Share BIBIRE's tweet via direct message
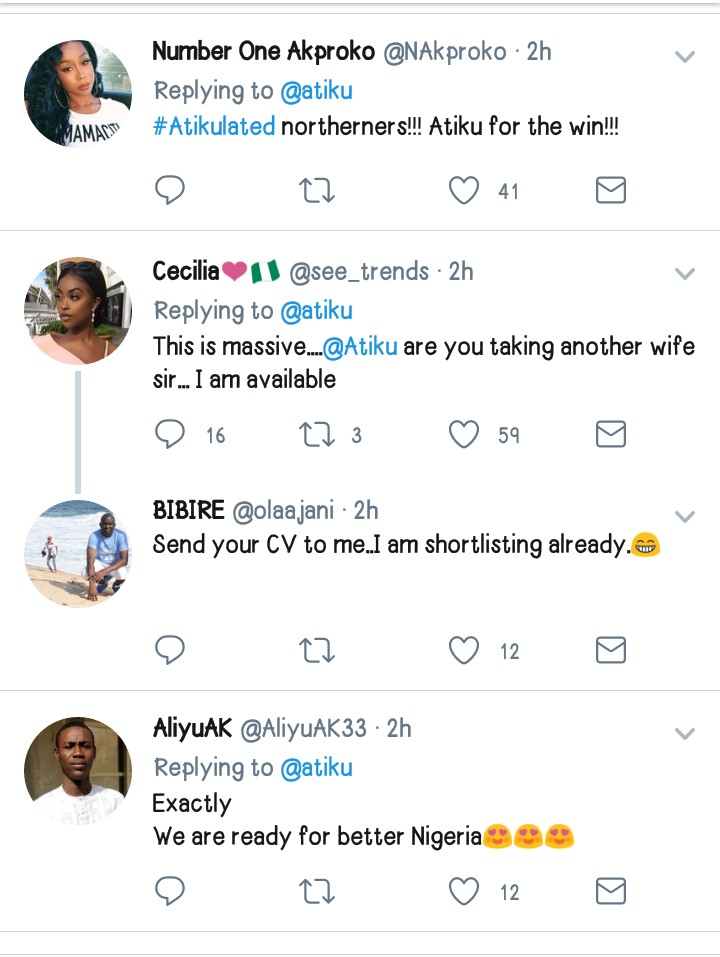This screenshot has height=957, width=720. (x=610, y=651)
